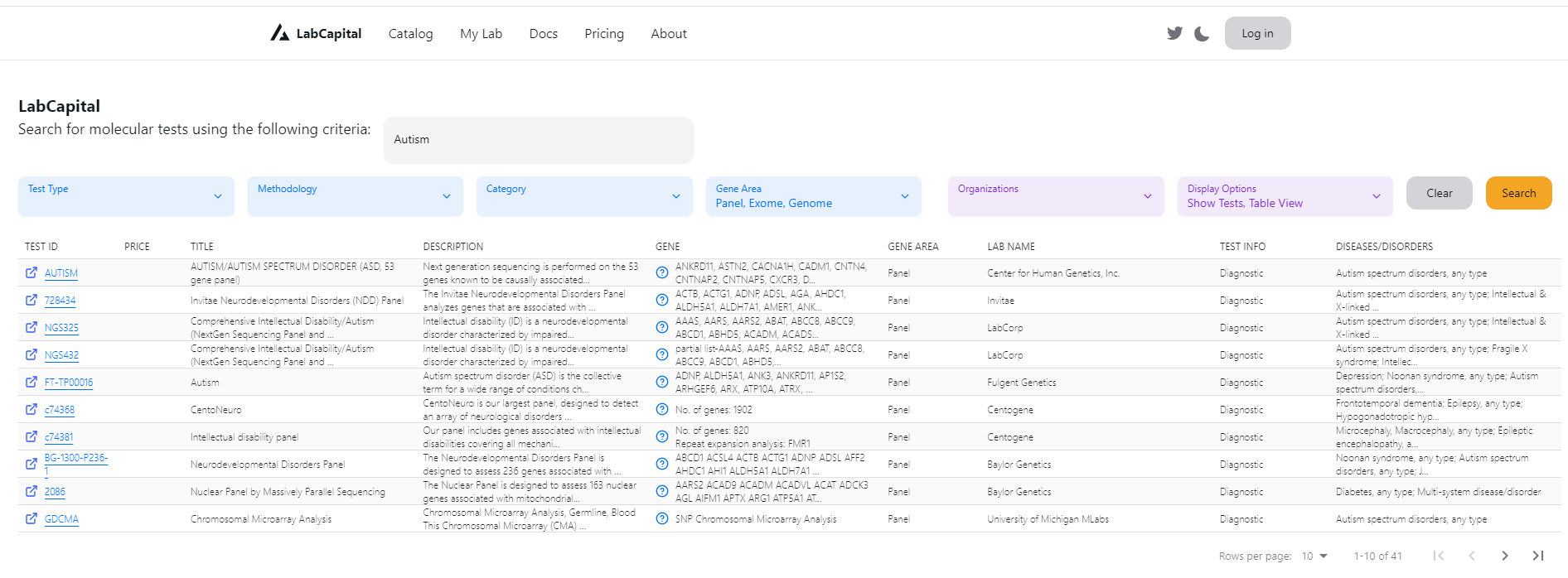Open the About menu item
The height and width of the screenshot is (578, 1568).
(x=669, y=33)
